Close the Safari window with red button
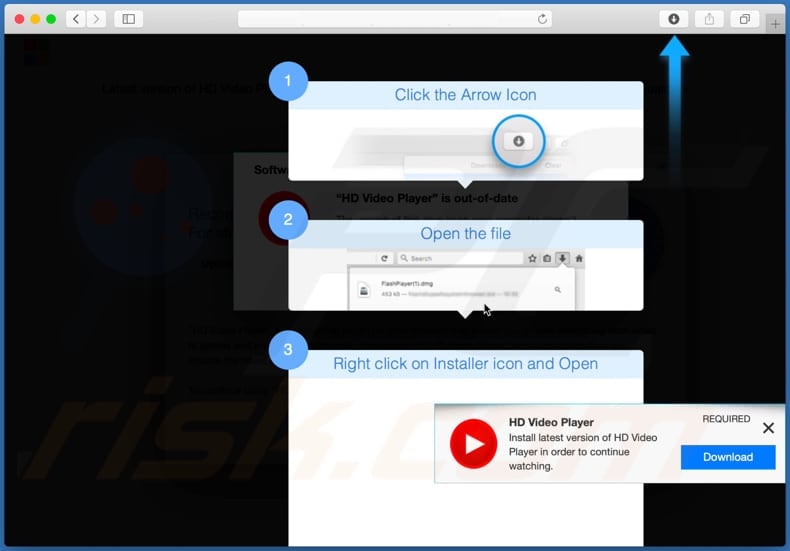The width and height of the screenshot is (790, 551). pos(19,19)
